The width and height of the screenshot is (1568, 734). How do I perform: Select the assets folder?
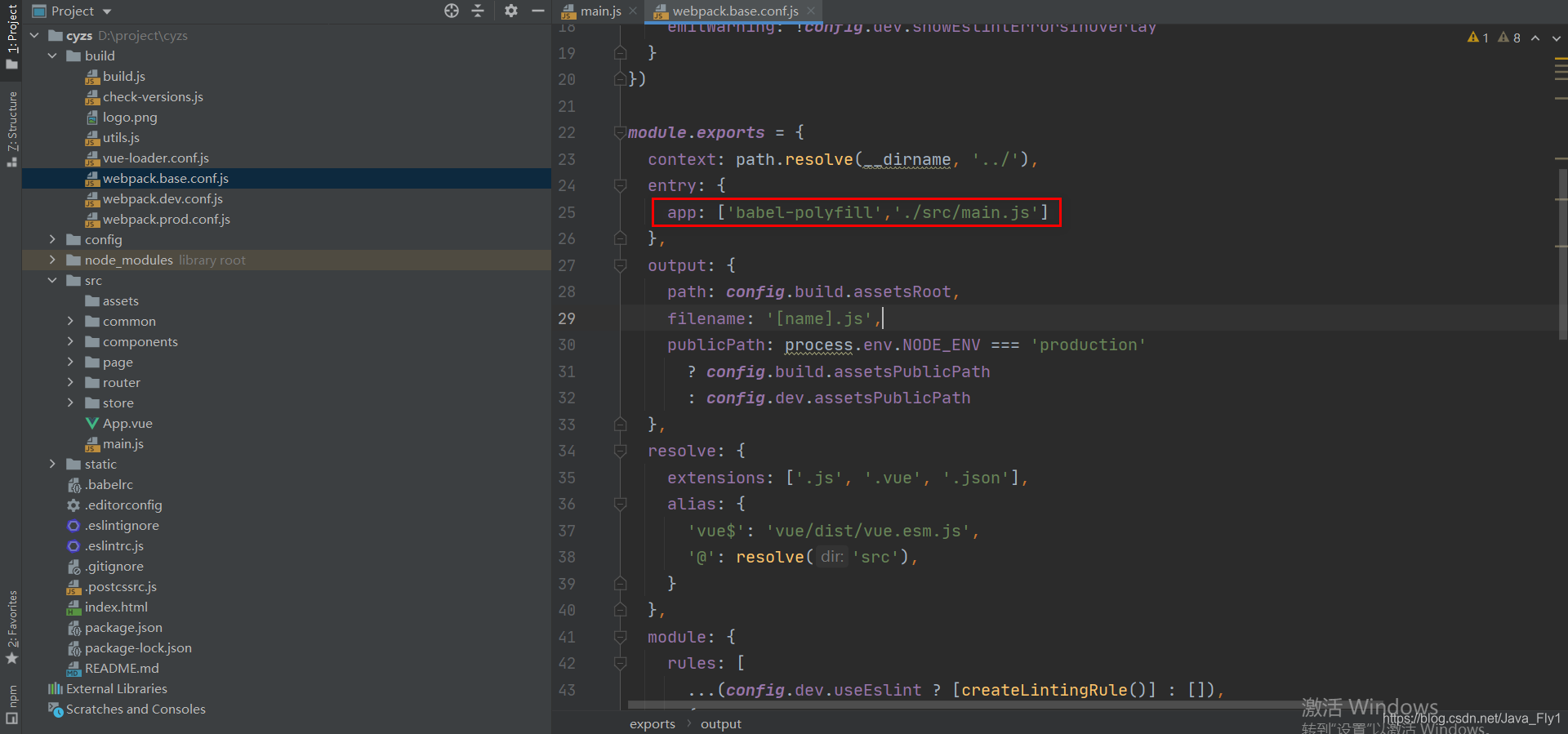[121, 300]
